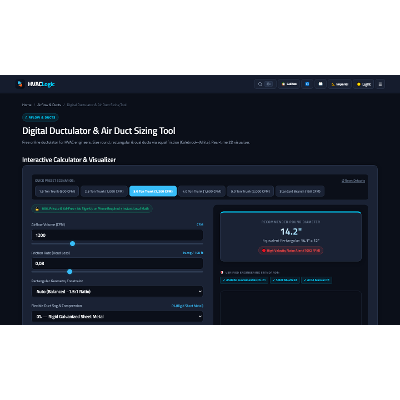Toggle the third checked overlay chip
400x400 pixels.
[317, 280]
